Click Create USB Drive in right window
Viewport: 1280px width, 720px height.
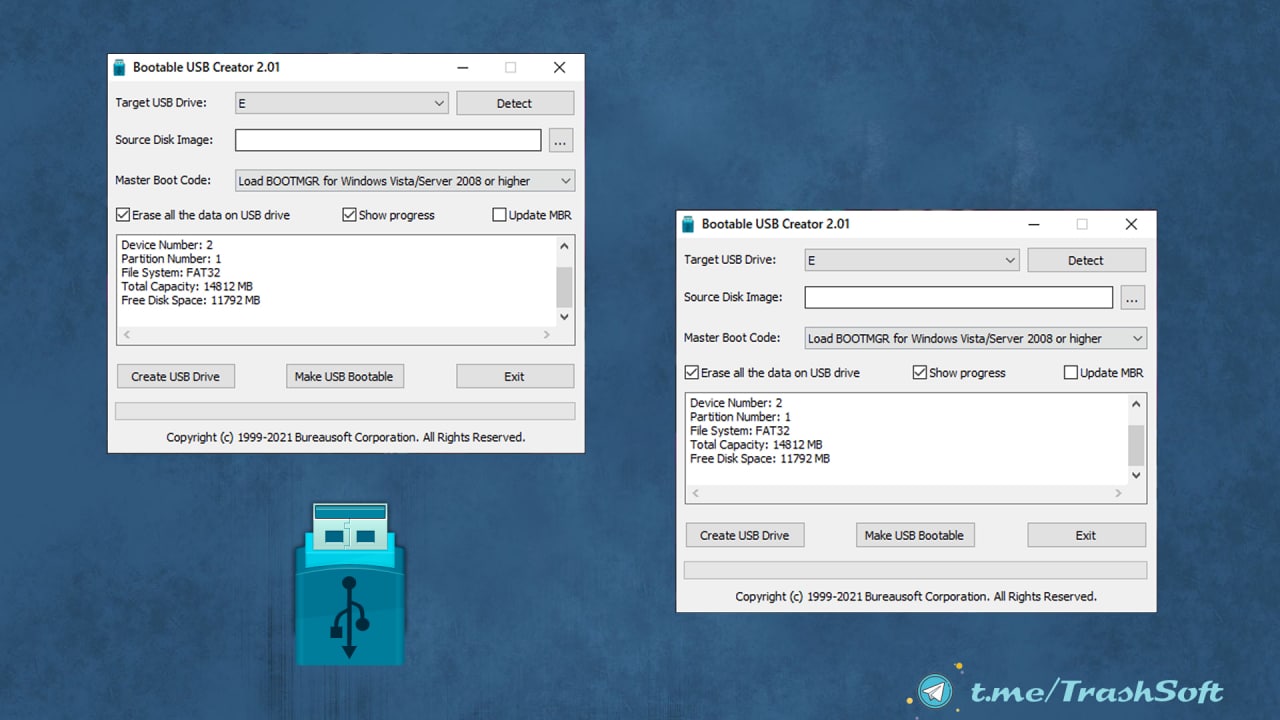pos(745,535)
